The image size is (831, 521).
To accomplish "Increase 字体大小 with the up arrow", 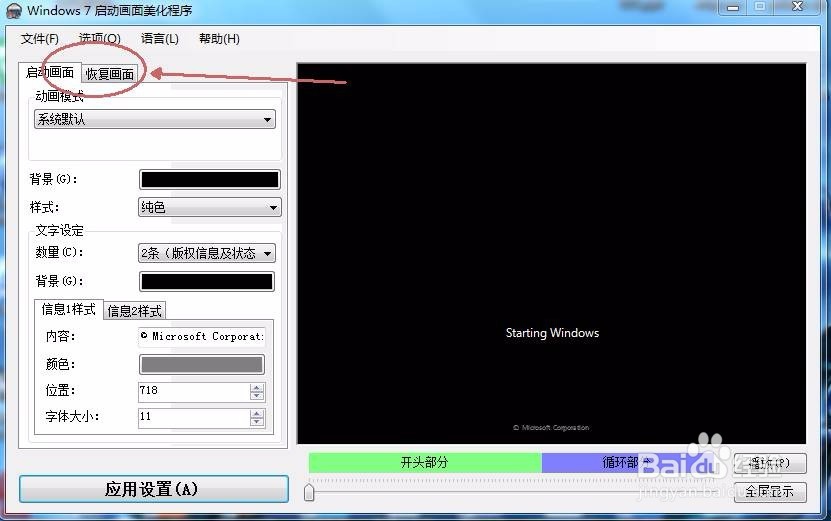I will pyautogui.click(x=257, y=413).
